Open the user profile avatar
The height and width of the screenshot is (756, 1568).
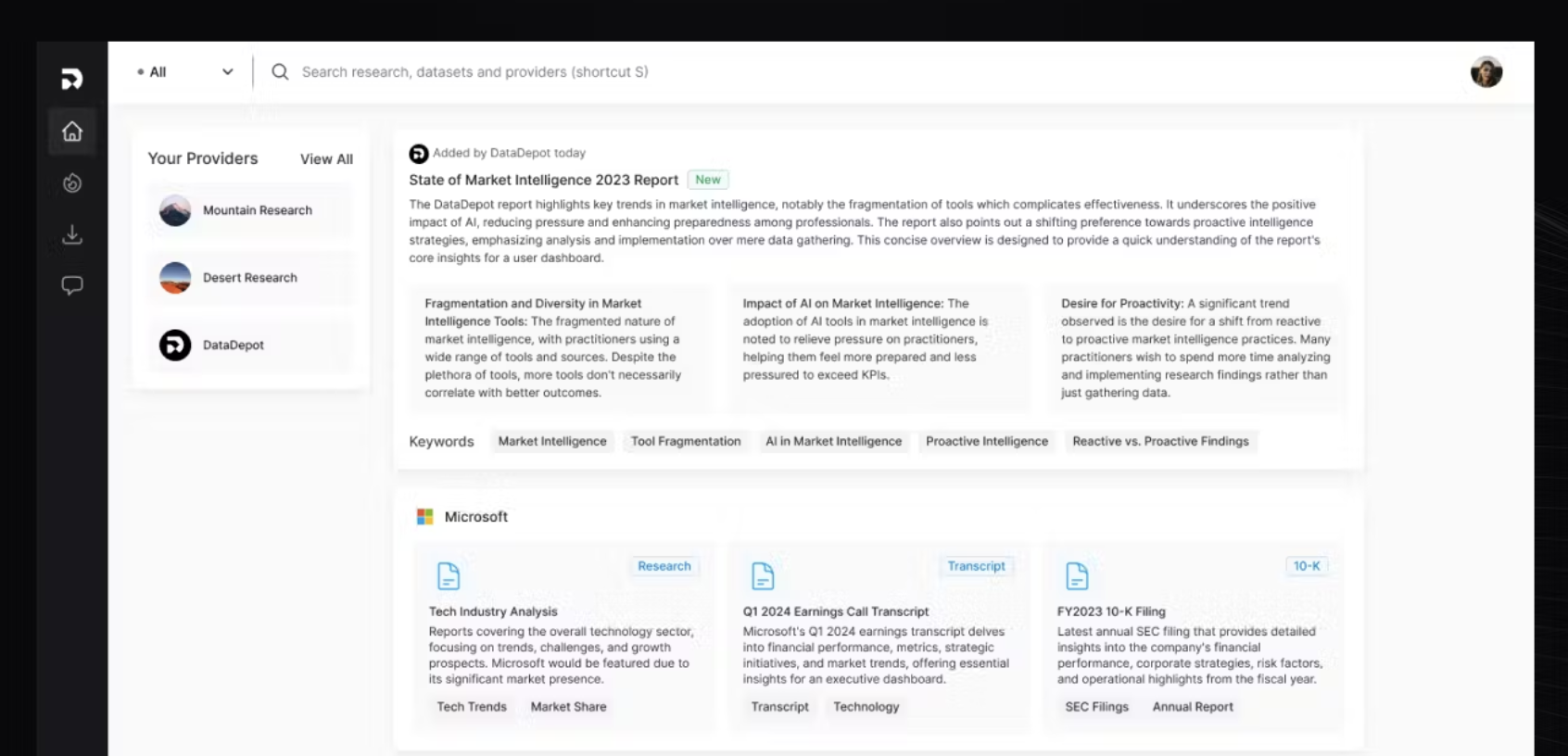[x=1486, y=71]
